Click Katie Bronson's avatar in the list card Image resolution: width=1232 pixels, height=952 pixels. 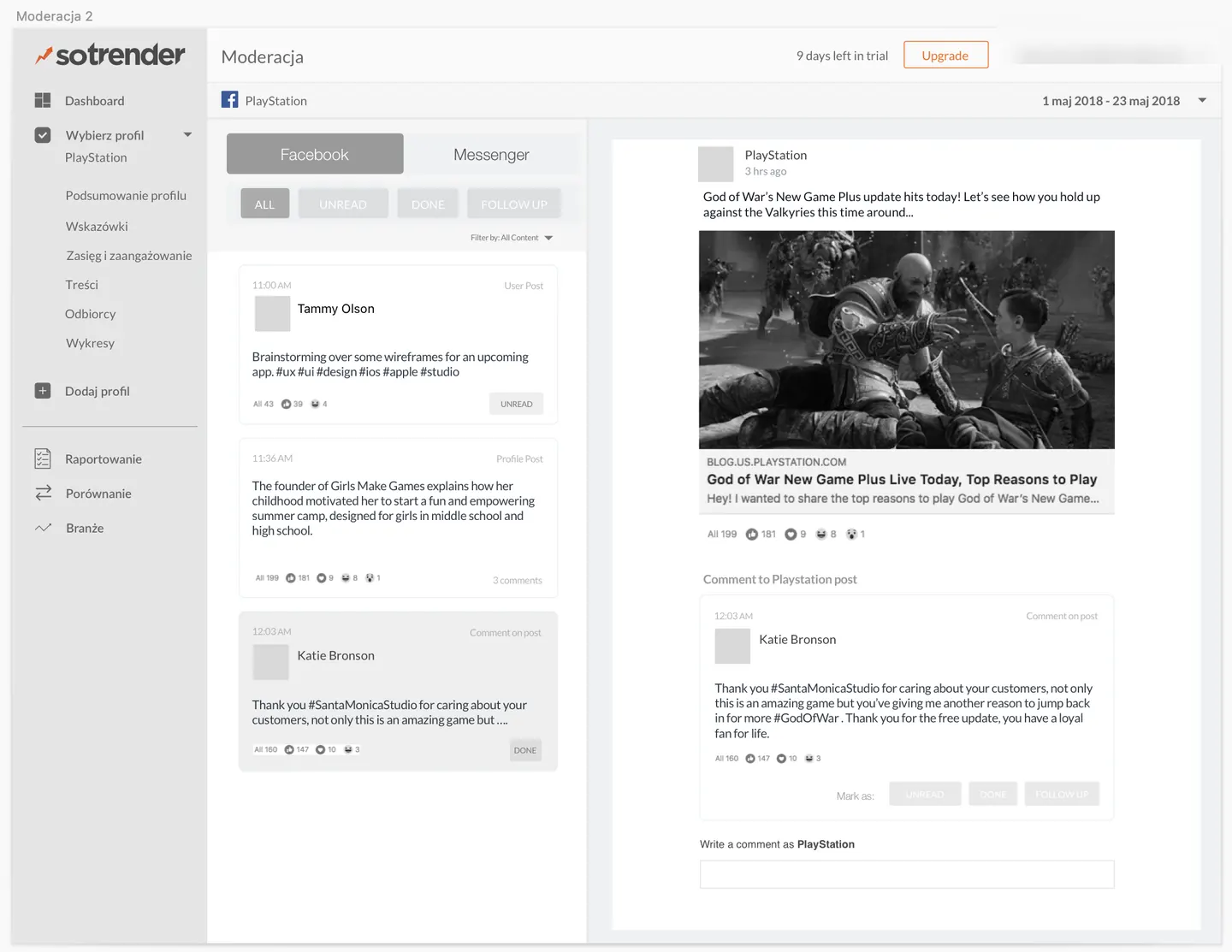(270, 662)
